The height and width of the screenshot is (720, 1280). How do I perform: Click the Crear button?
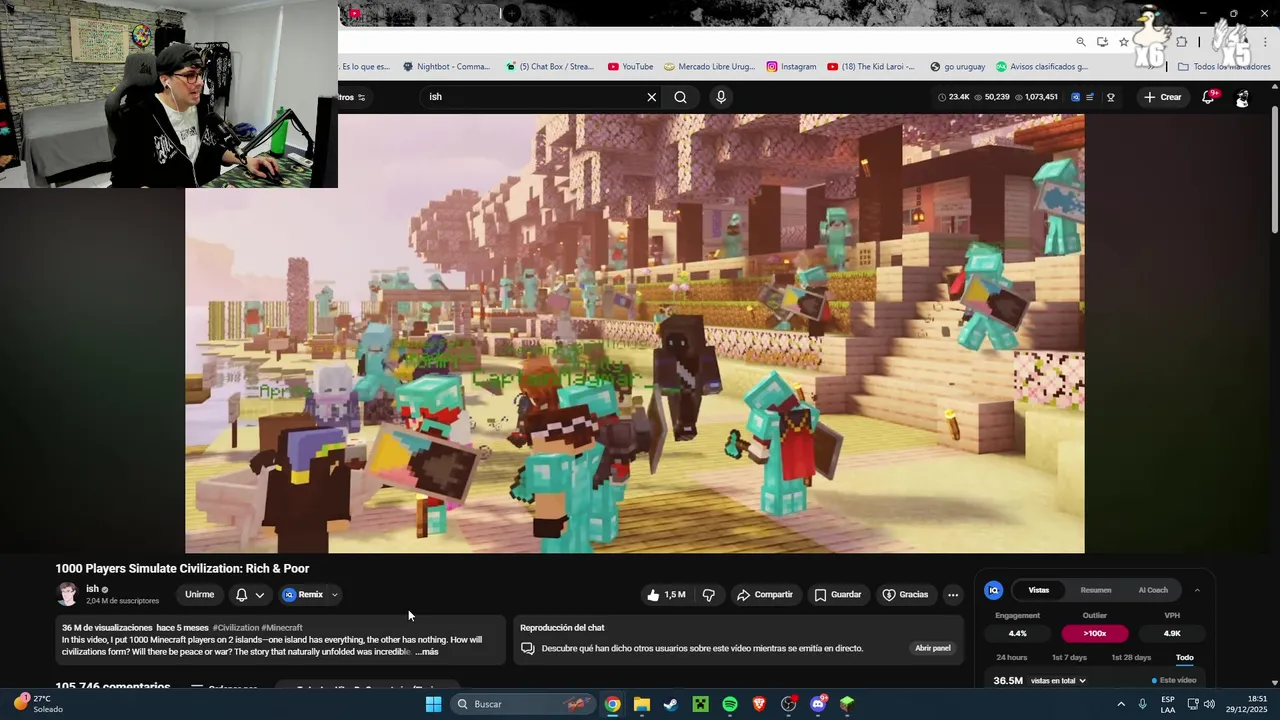(1163, 97)
